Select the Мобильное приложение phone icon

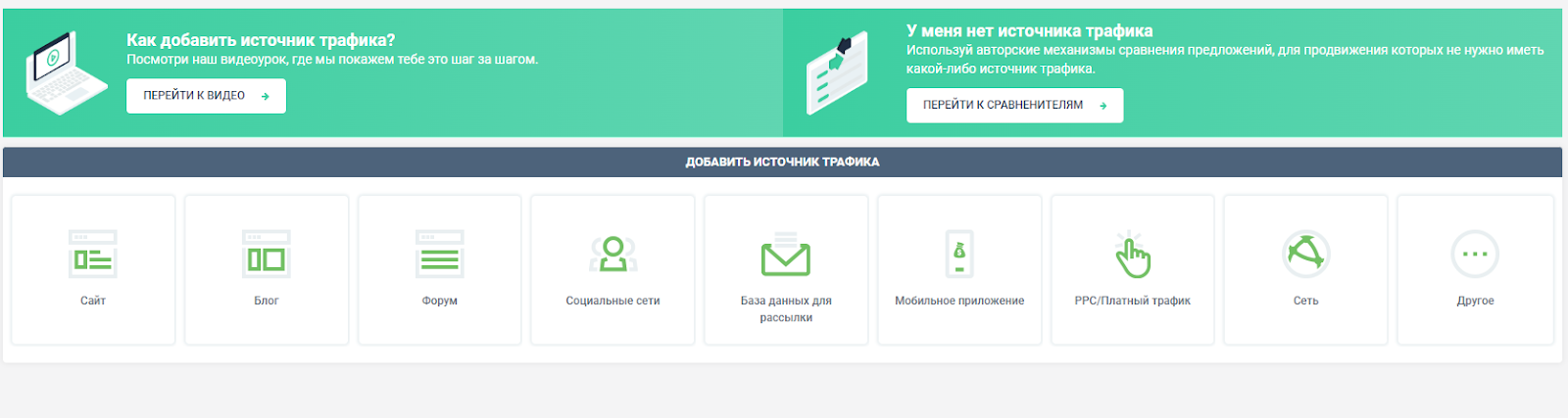(x=959, y=254)
